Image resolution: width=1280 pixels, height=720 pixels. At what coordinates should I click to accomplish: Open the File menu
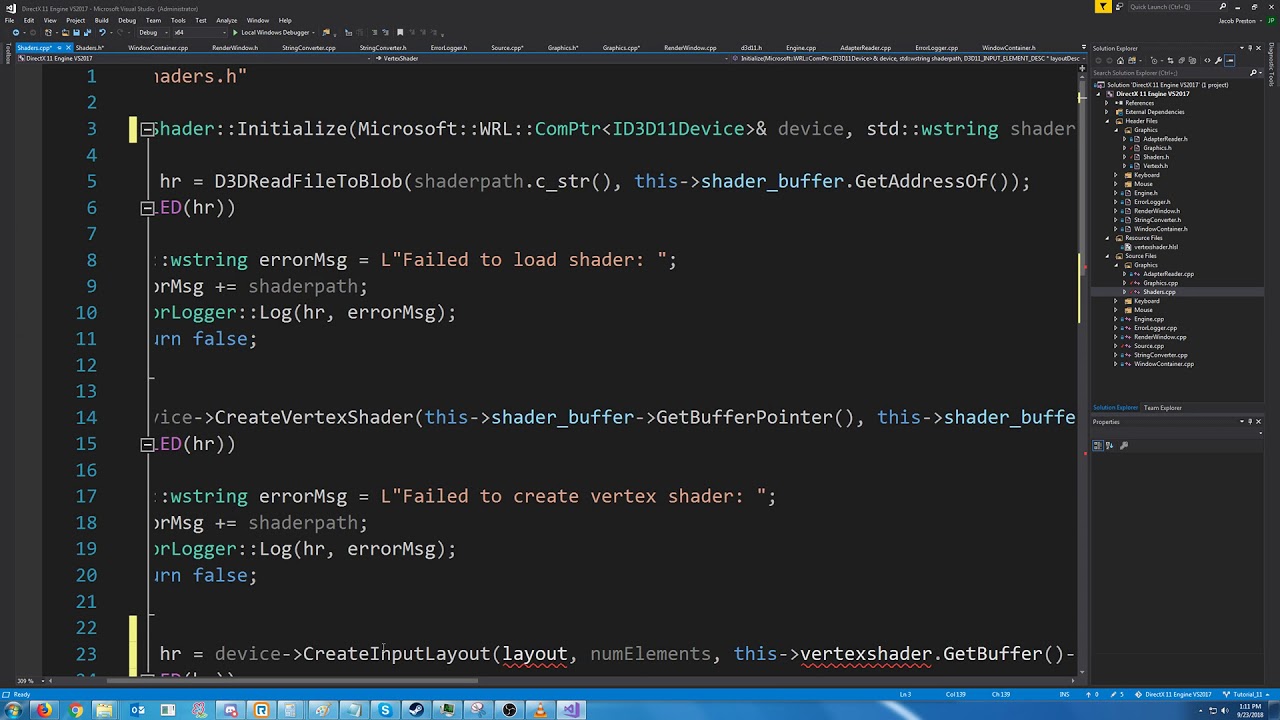tap(9, 20)
